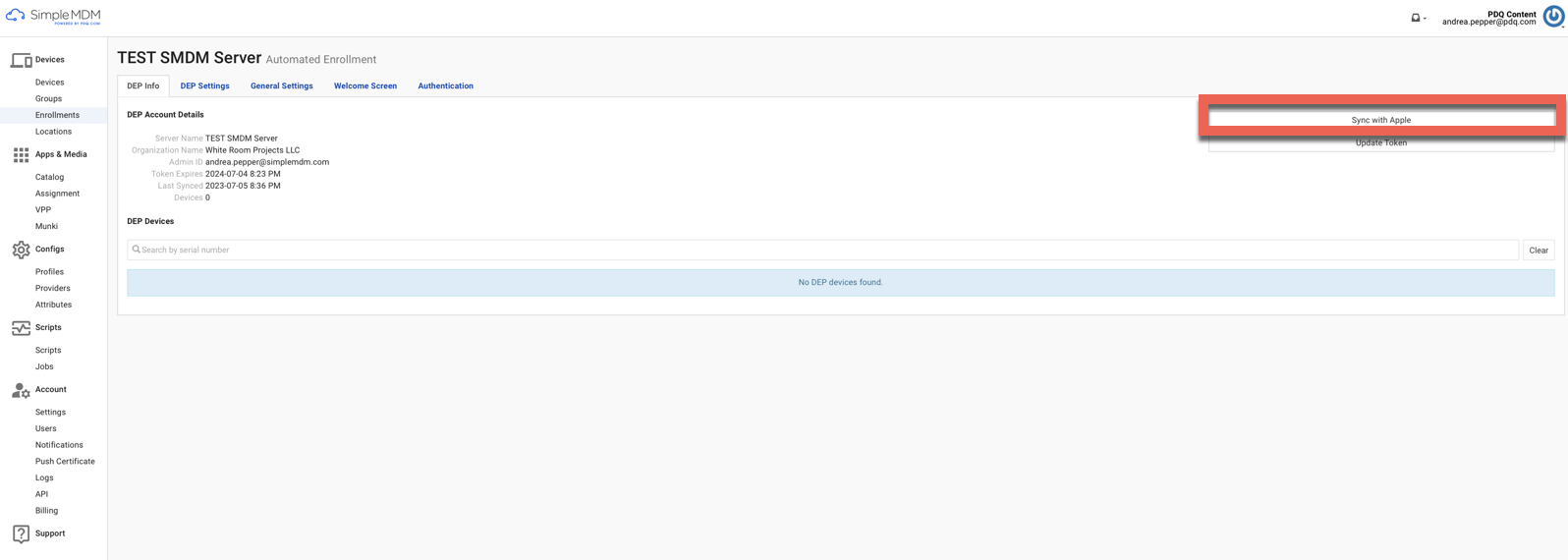Focus the Search by serial number field
This screenshot has width=1568, height=560.
(x=823, y=250)
